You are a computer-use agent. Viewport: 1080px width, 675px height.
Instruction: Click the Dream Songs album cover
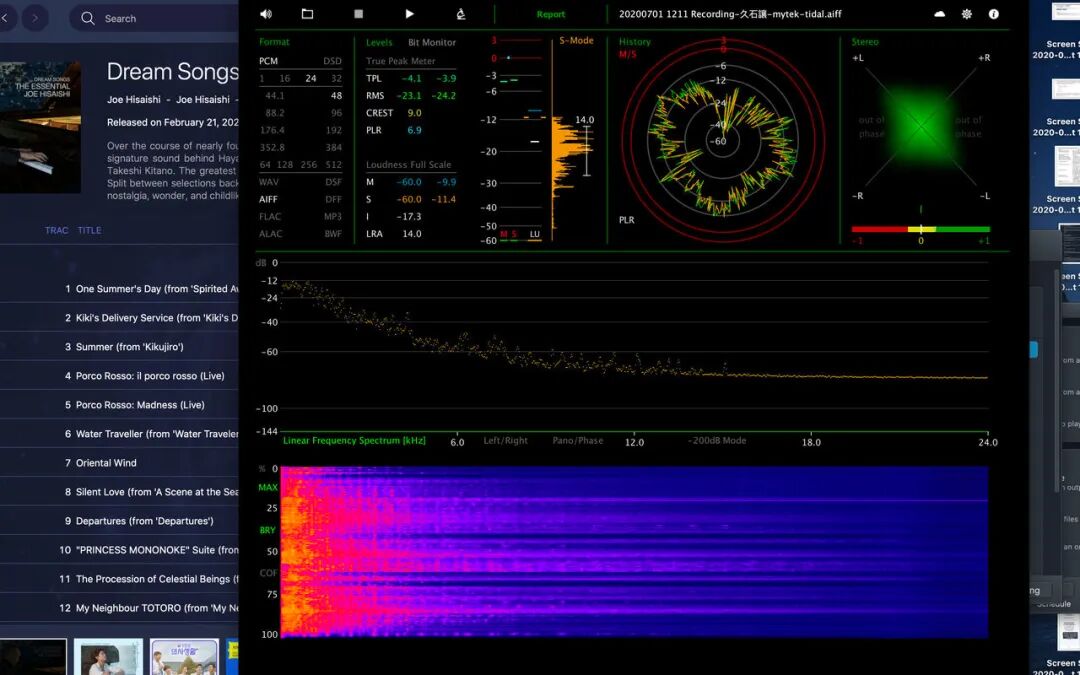[40, 127]
